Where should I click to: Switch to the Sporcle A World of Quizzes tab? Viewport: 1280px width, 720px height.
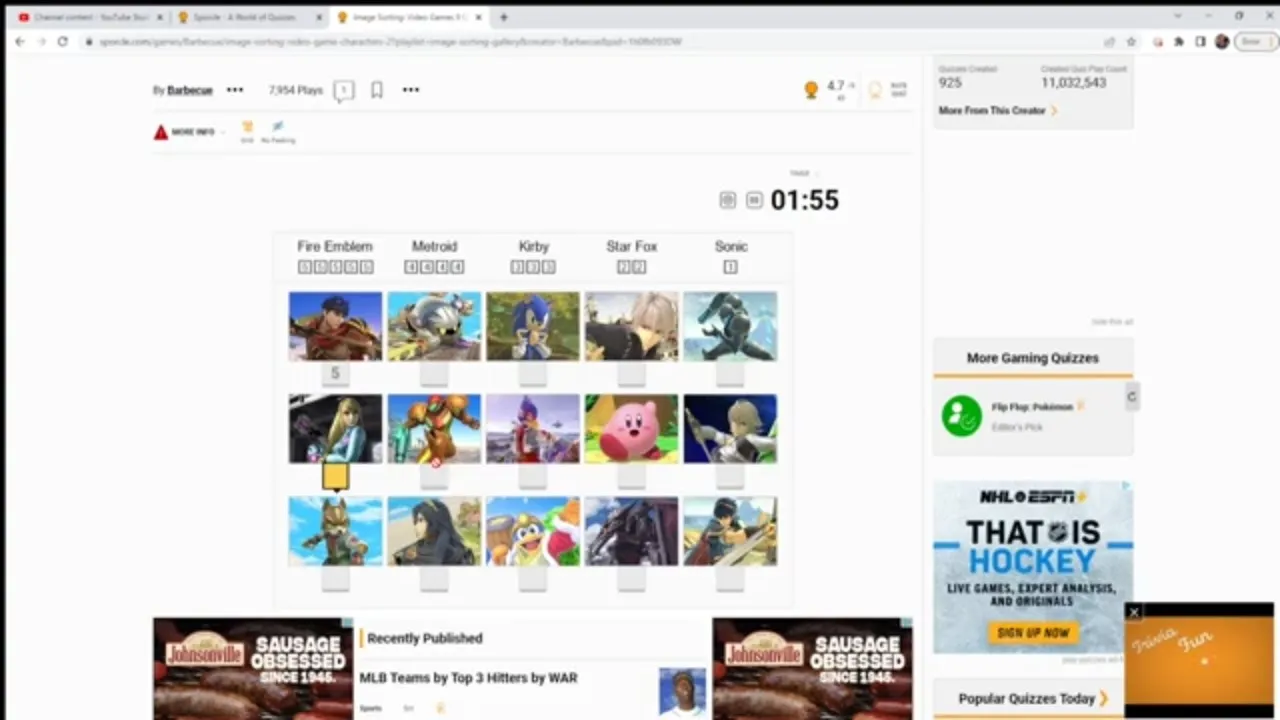248,17
